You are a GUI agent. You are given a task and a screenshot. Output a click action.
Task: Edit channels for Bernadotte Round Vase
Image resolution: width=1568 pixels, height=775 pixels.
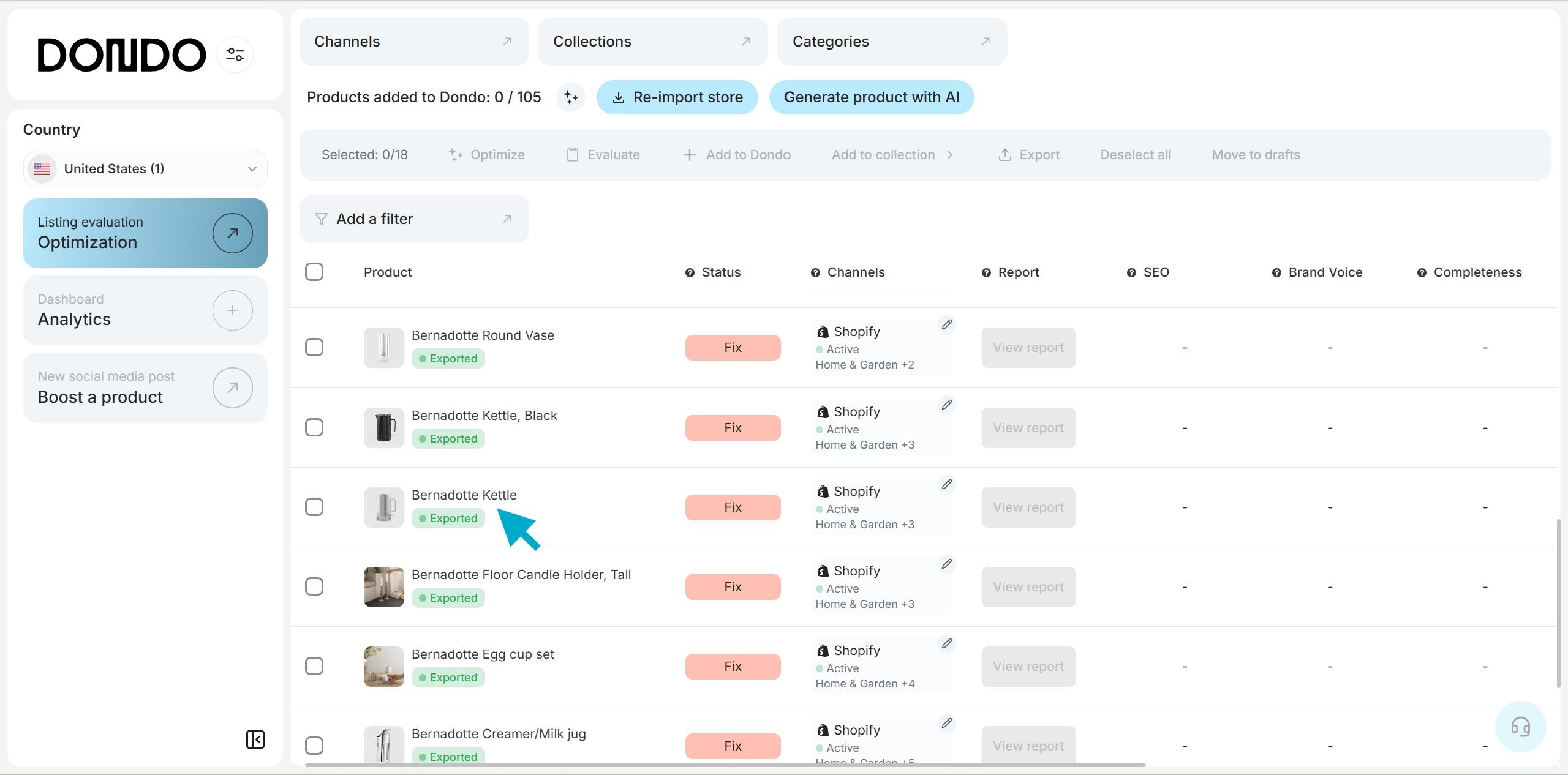[946, 324]
